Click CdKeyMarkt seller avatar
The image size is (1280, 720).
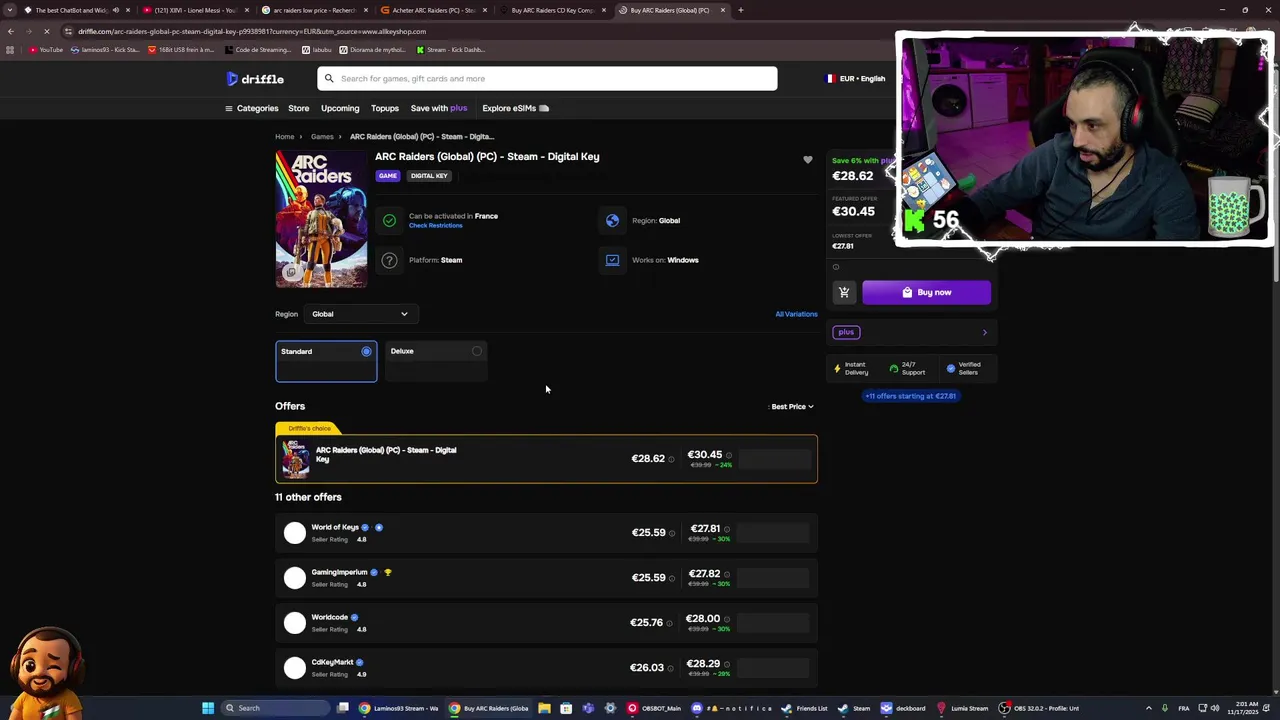click(295, 668)
